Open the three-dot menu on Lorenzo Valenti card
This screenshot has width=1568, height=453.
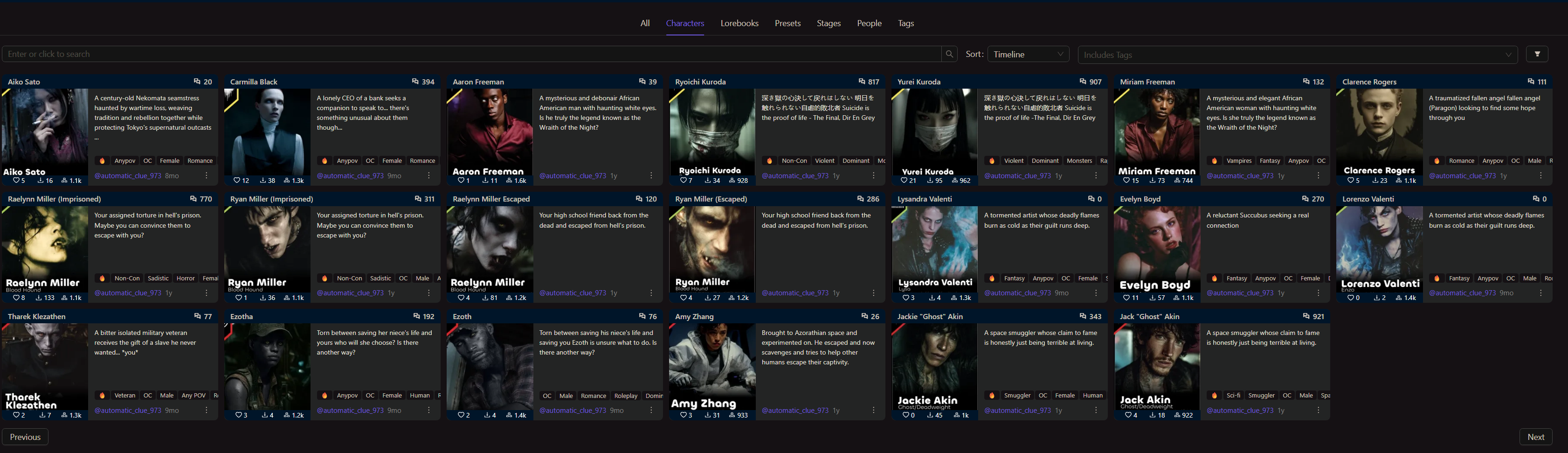(x=1540, y=293)
